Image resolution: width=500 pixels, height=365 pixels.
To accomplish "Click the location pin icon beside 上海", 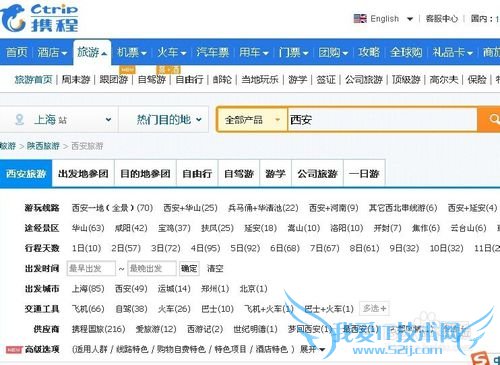I will (x=19, y=119).
